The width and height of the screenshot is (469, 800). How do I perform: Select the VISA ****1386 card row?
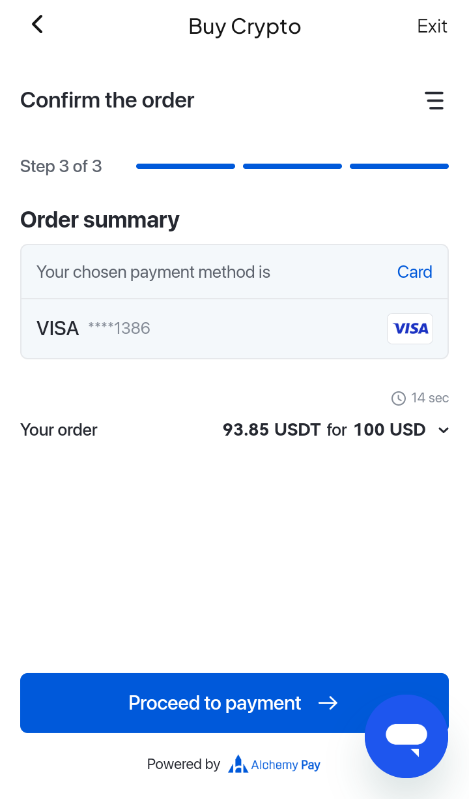(x=234, y=329)
